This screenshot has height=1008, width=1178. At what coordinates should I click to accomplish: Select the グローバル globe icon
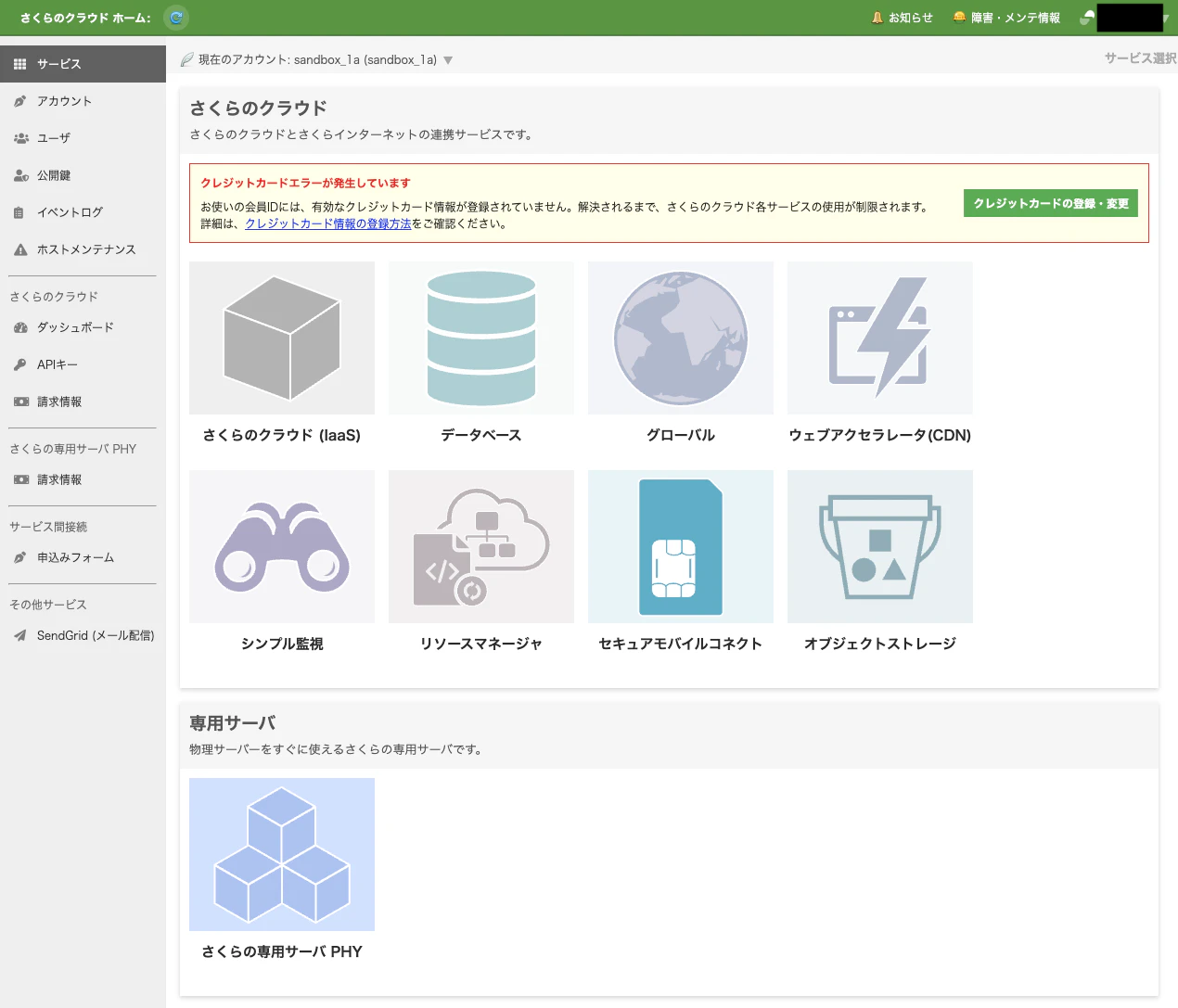pyautogui.click(x=680, y=338)
